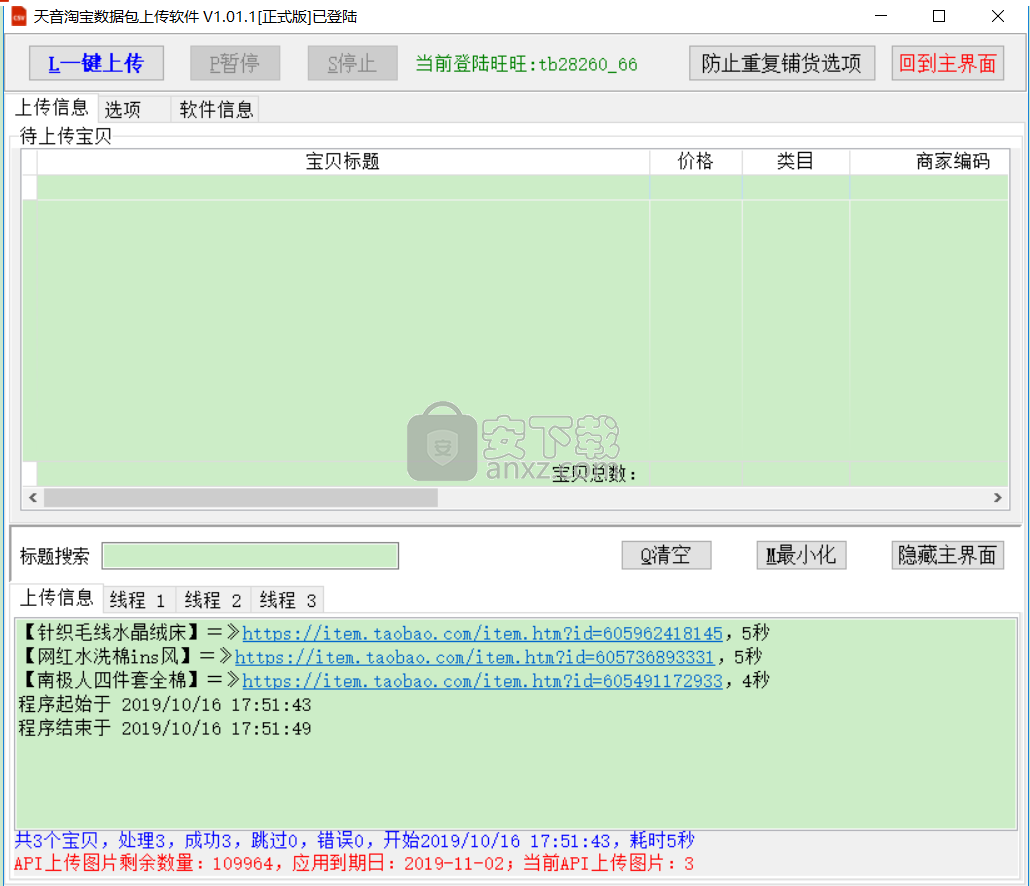Click the P暂停 pause button
This screenshot has width=1030, height=886.
pos(235,63)
